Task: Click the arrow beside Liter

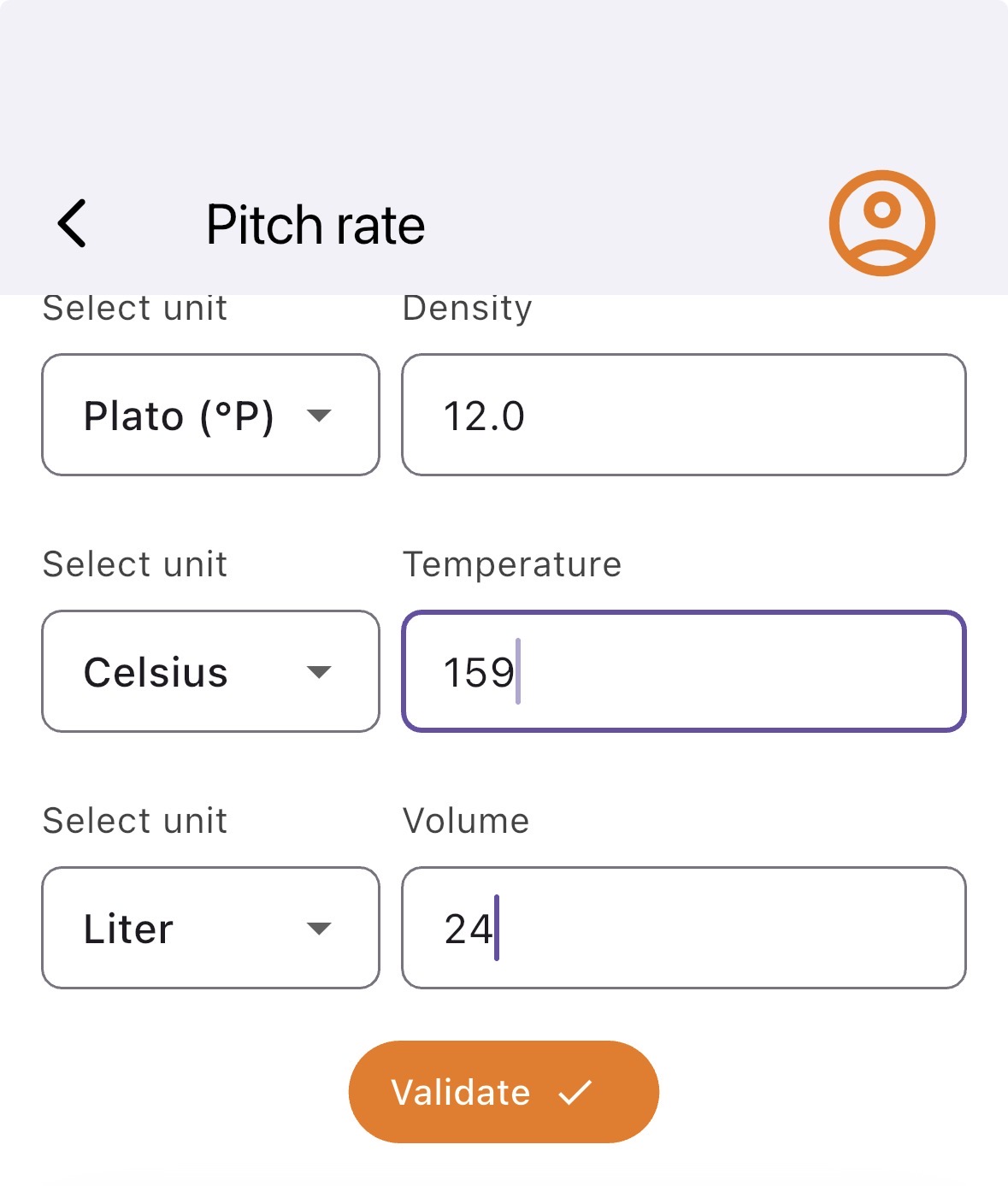Action: pos(319,929)
